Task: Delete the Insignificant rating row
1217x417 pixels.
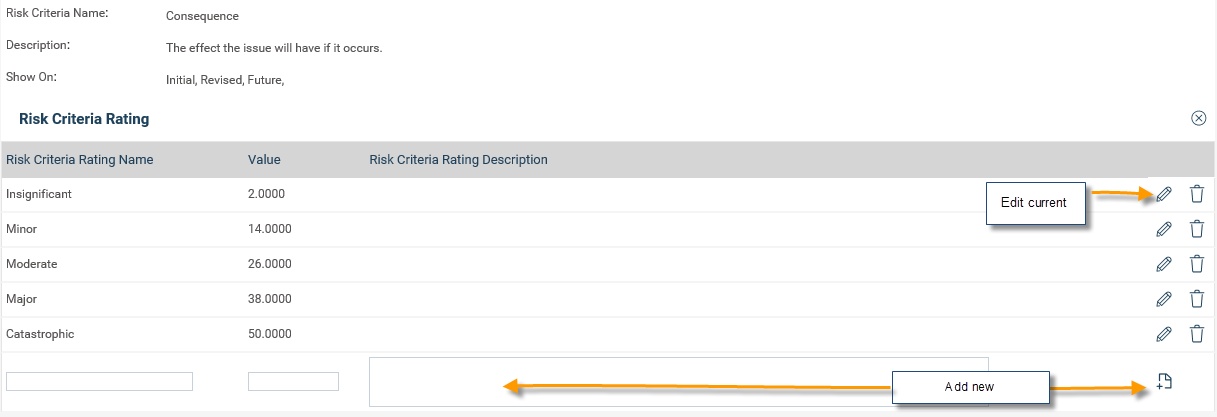Action: (1196, 195)
